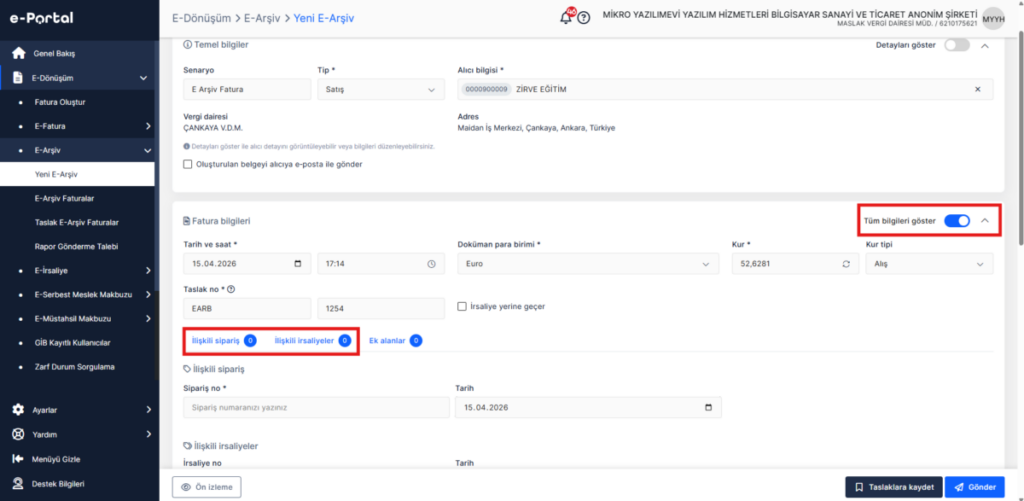Open the Kur tipi Alış dropdown
Screen dimensions: 1024x501
929,264
